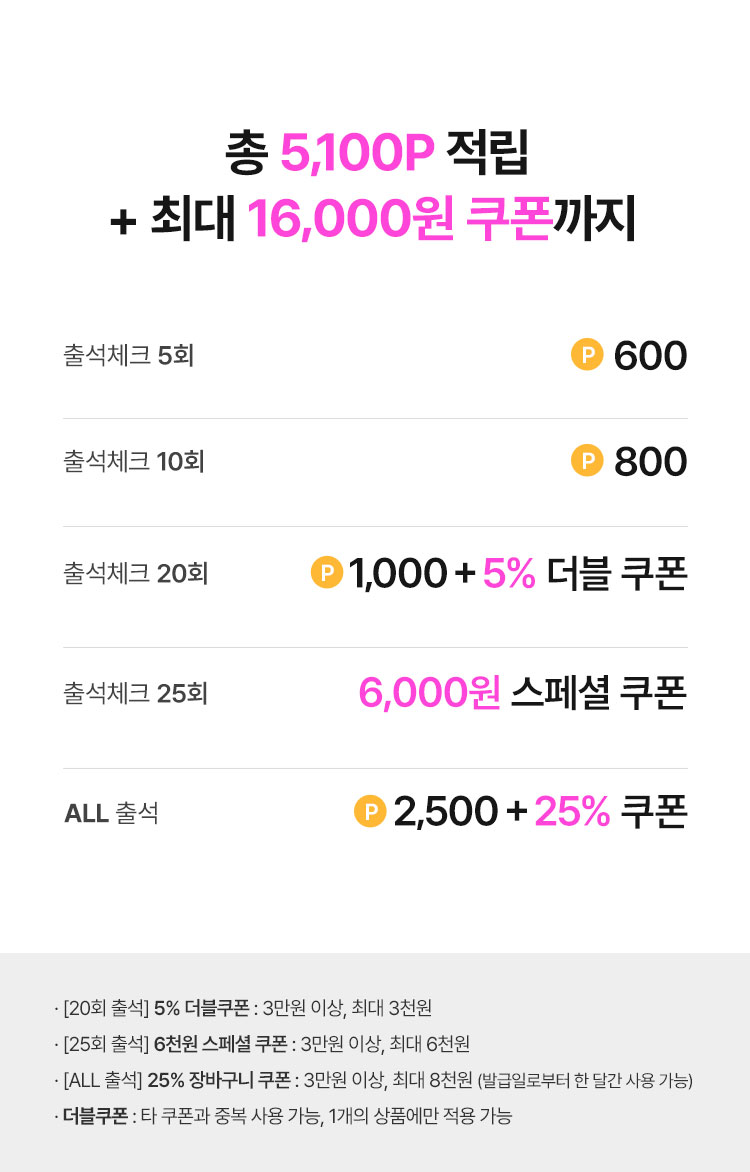Click the 600 point reward amount

650,356
